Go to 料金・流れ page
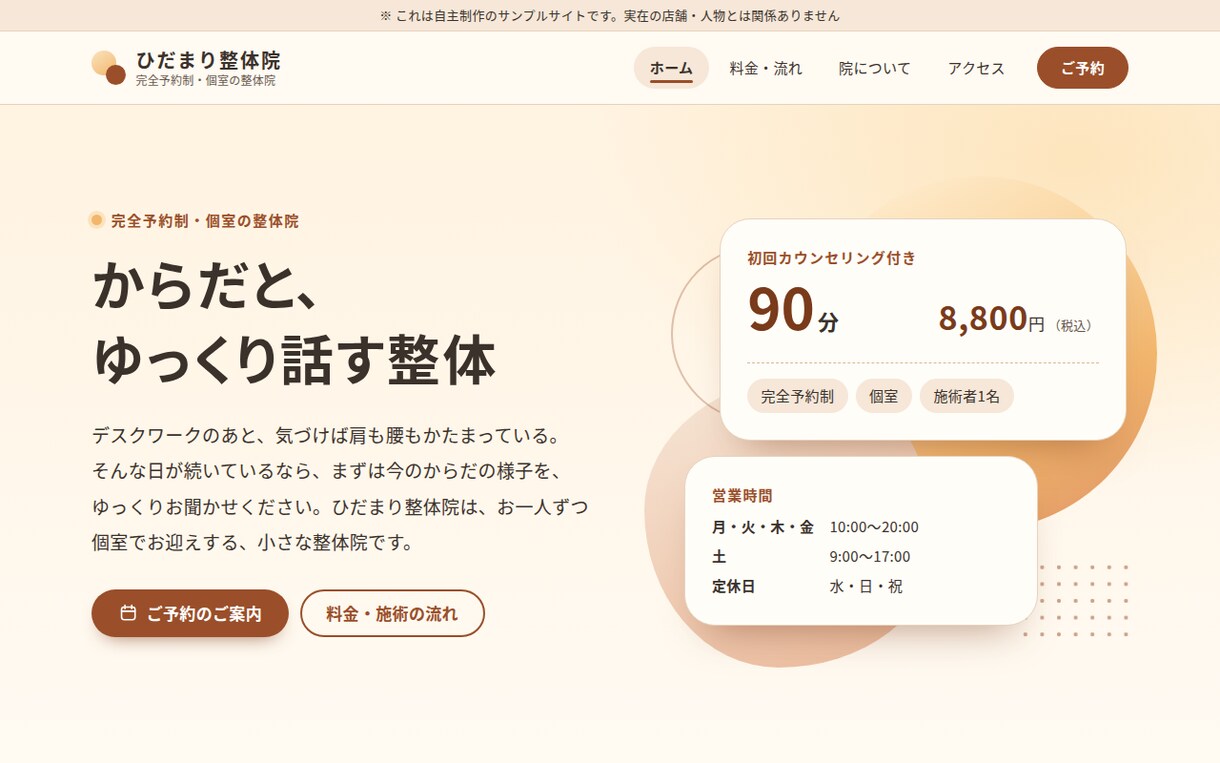This screenshot has height=763, width=1220. pos(766,68)
